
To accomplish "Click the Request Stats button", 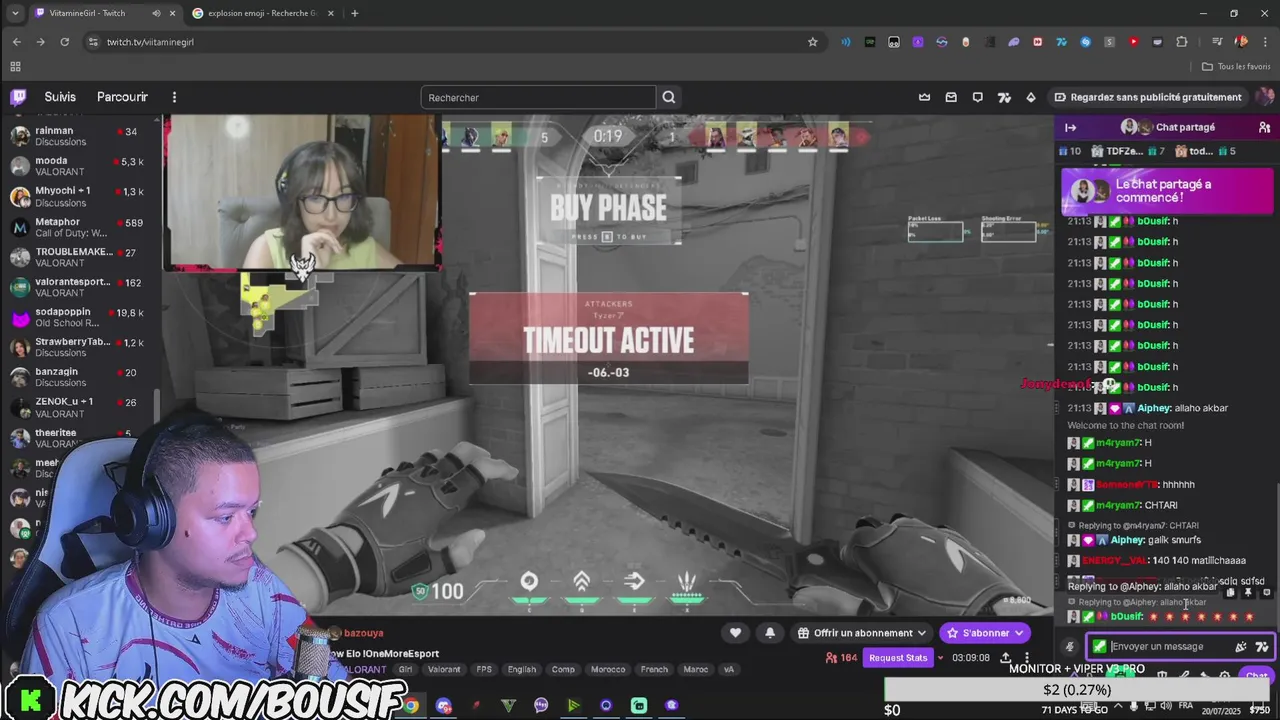I will click(x=898, y=658).
